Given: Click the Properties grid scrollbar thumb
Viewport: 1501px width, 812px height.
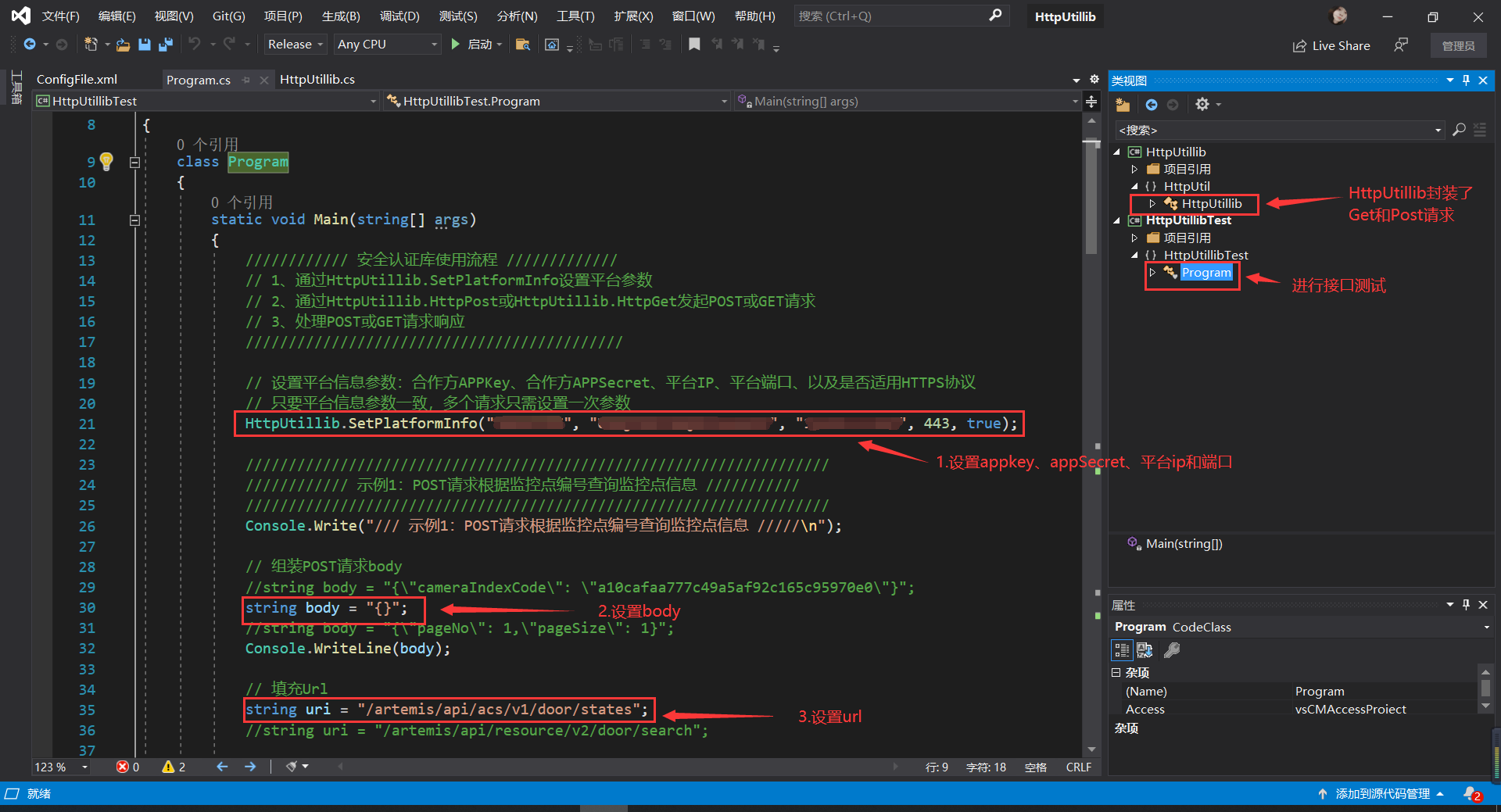Looking at the screenshot, I should point(1485,689).
